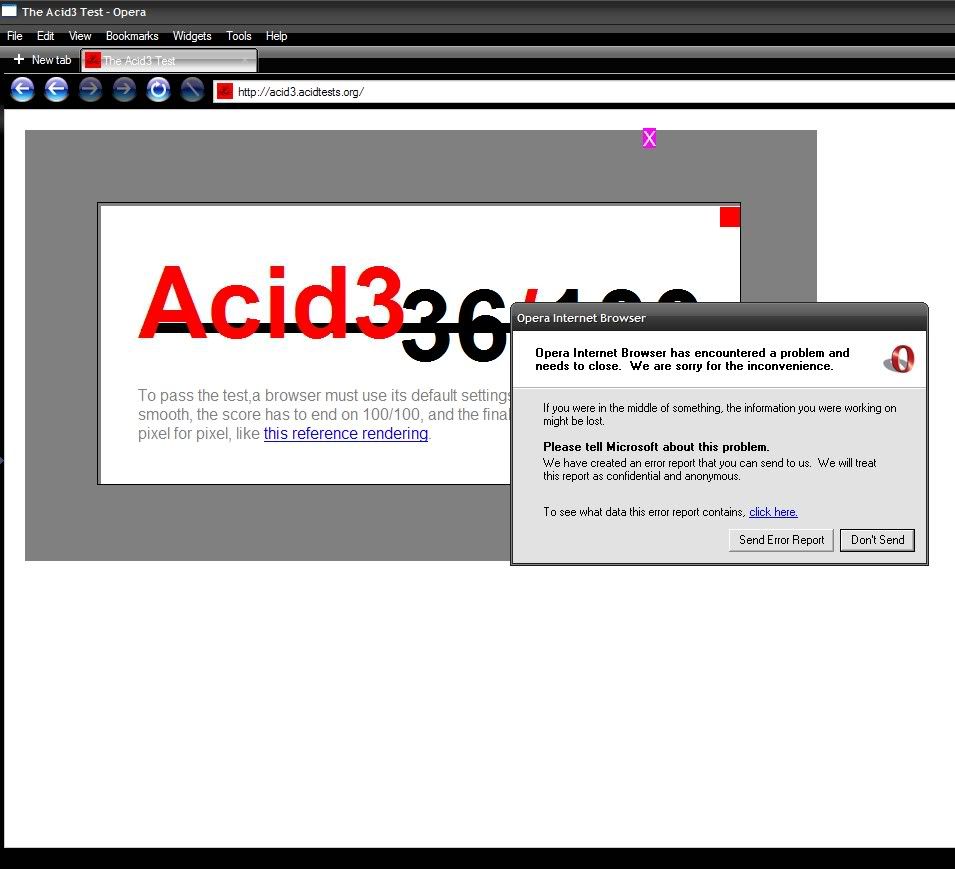
Task: Open the Widgets menu
Action: [192, 36]
